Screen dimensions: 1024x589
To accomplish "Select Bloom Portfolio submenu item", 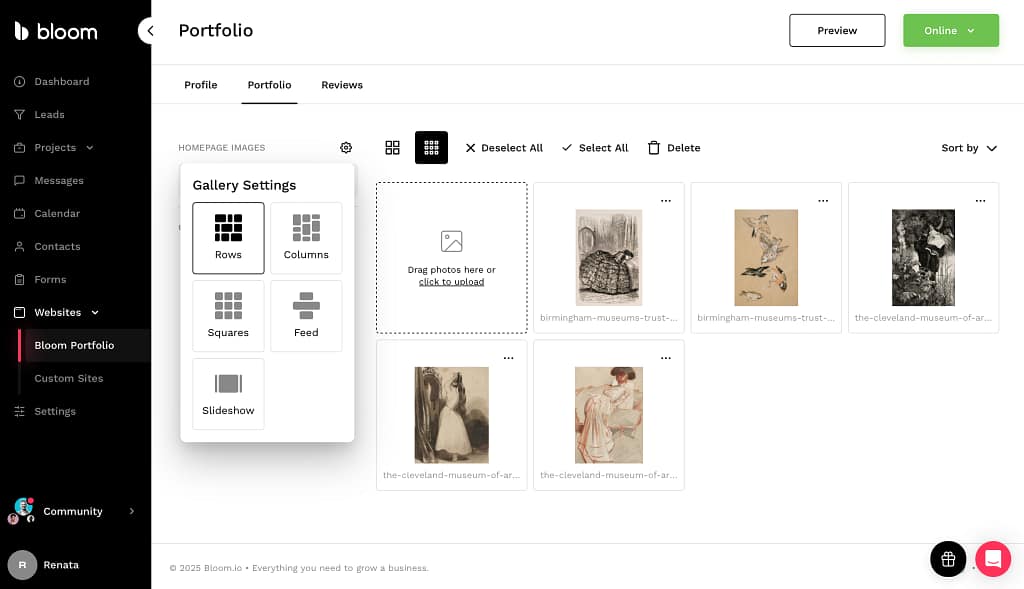I will coord(74,345).
